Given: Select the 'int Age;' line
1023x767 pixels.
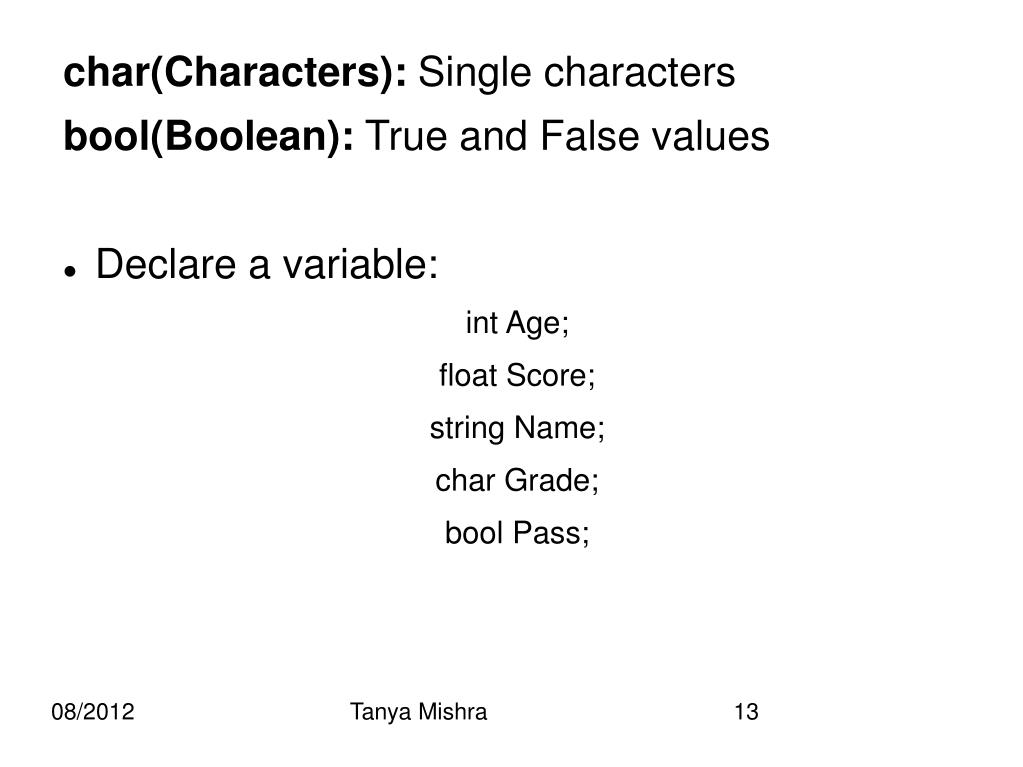Looking at the screenshot, I should tap(517, 323).
